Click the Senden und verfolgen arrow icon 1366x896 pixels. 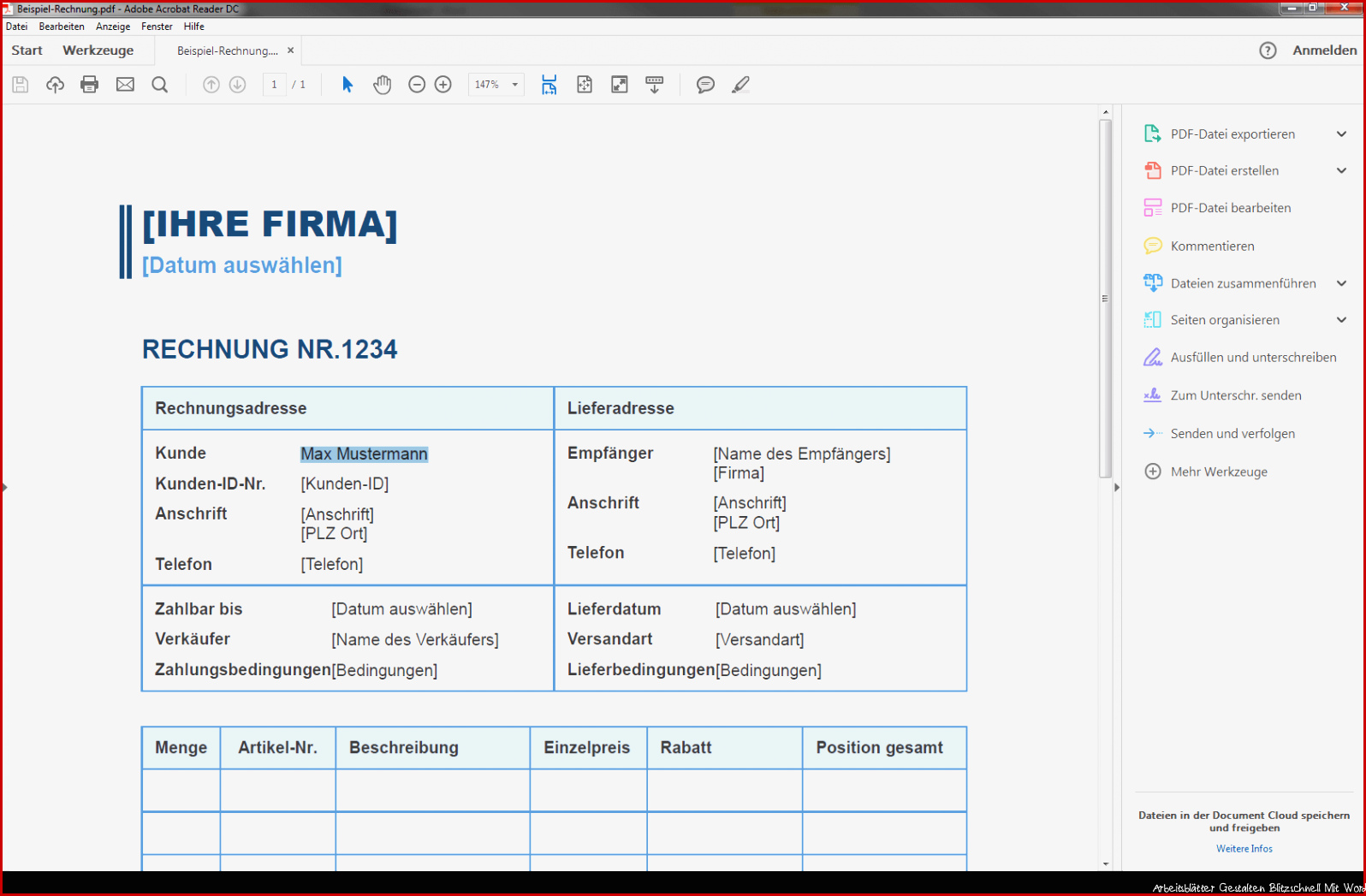(x=1153, y=434)
